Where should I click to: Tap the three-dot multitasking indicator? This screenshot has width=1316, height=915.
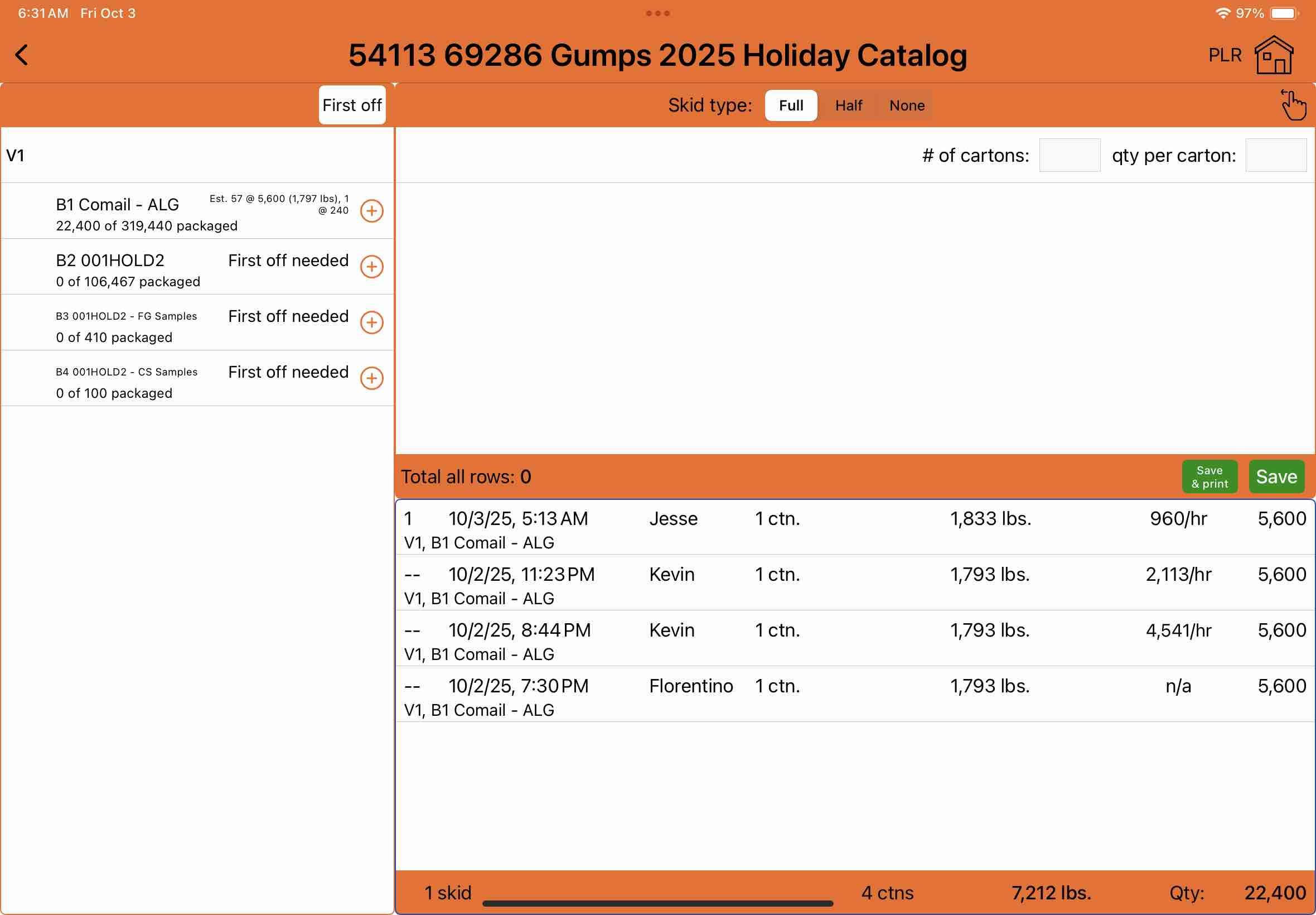pos(657,13)
